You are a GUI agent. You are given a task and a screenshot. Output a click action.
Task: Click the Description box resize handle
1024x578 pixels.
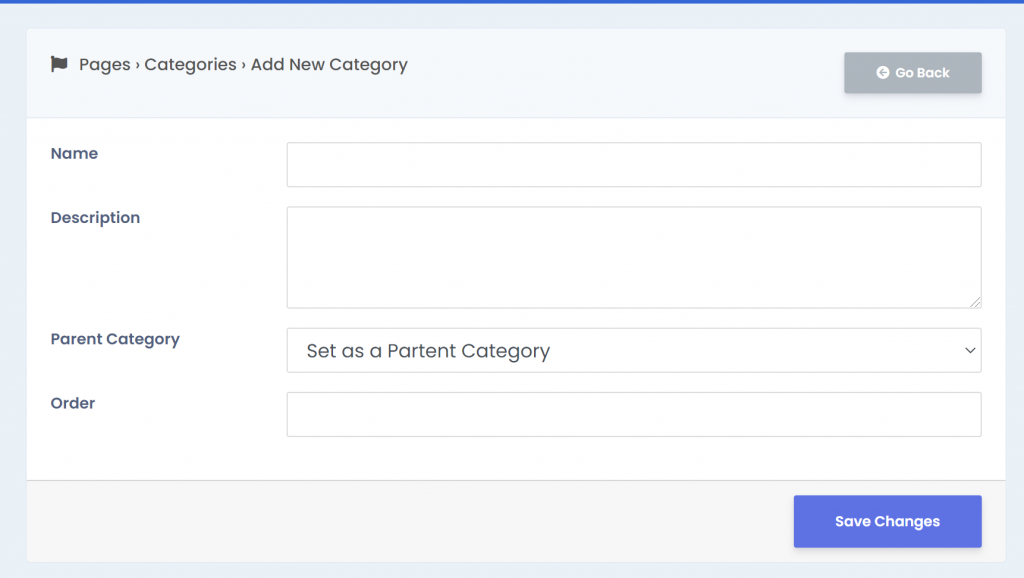975,302
